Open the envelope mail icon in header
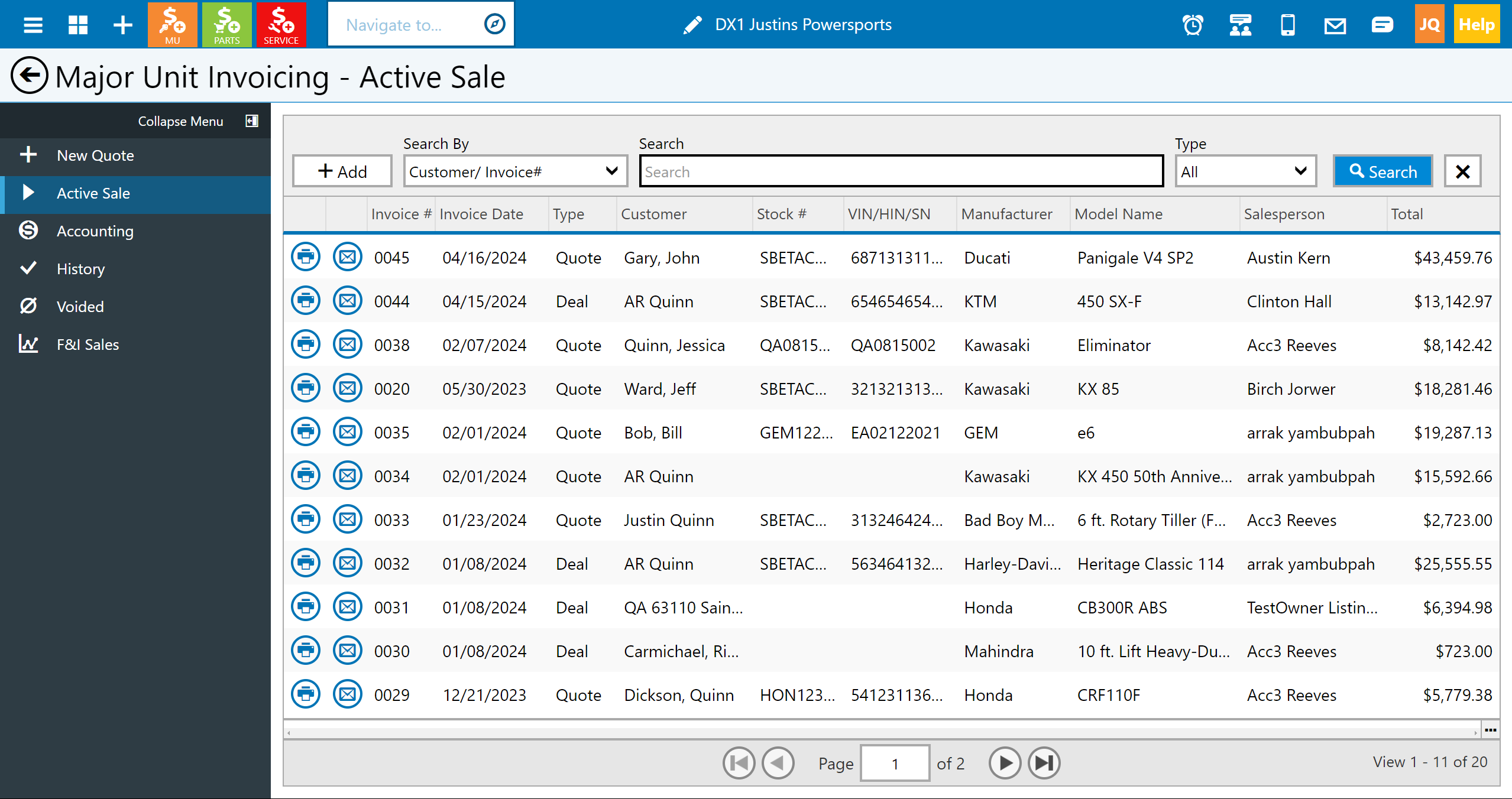The width and height of the screenshot is (1512, 799). pos(1335,25)
